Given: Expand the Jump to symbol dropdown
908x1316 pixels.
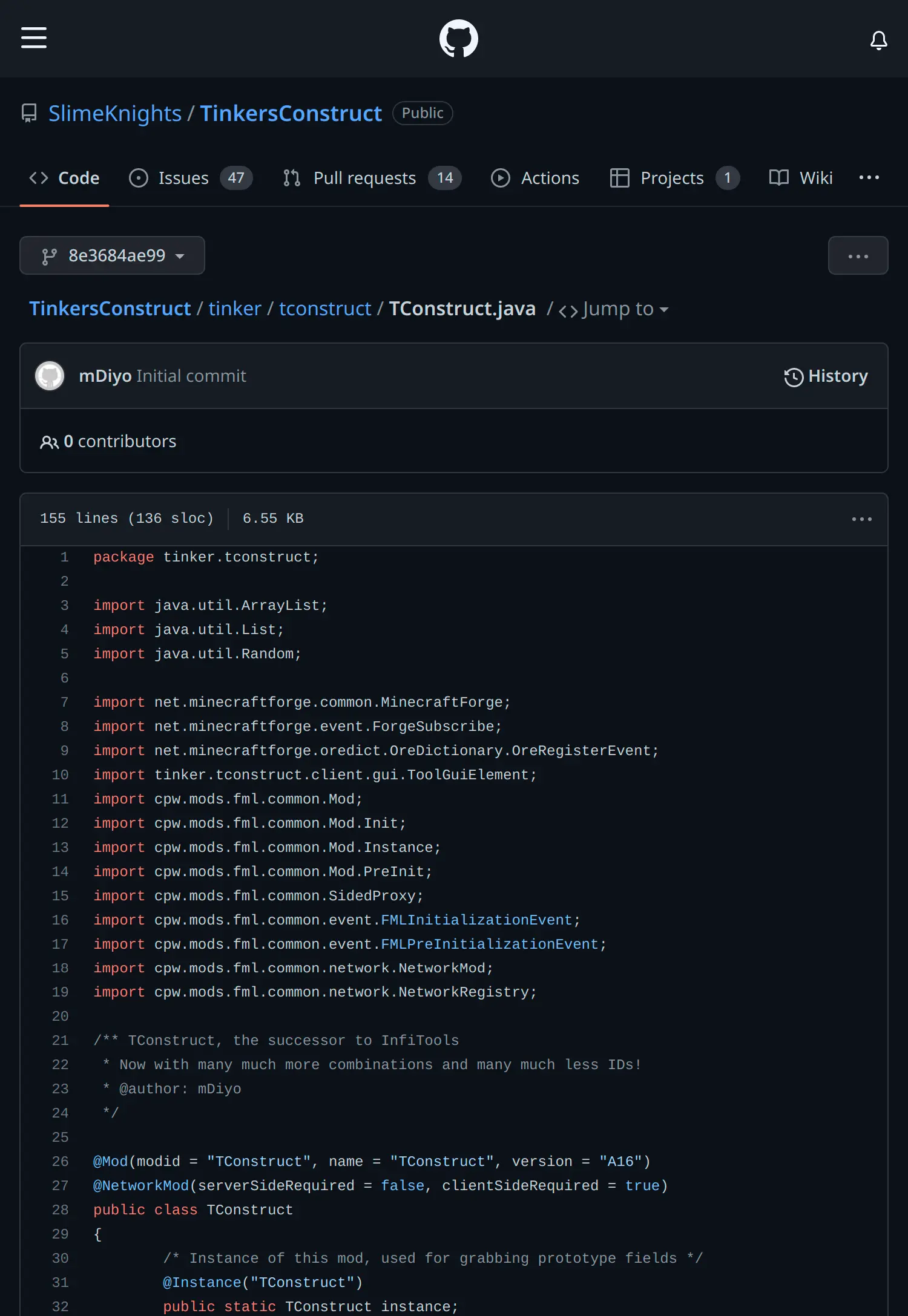Looking at the screenshot, I should coord(614,310).
